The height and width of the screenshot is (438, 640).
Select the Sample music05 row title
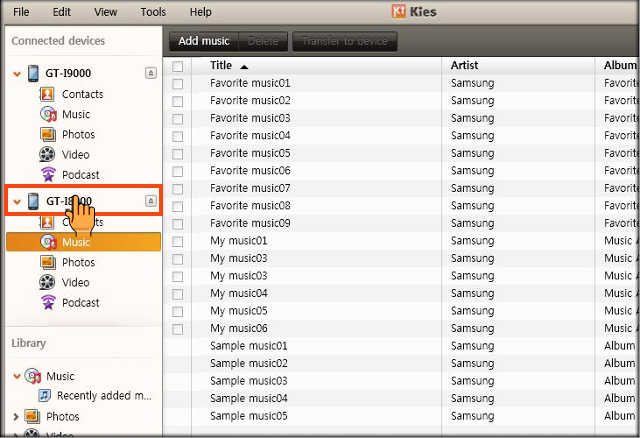click(x=249, y=416)
